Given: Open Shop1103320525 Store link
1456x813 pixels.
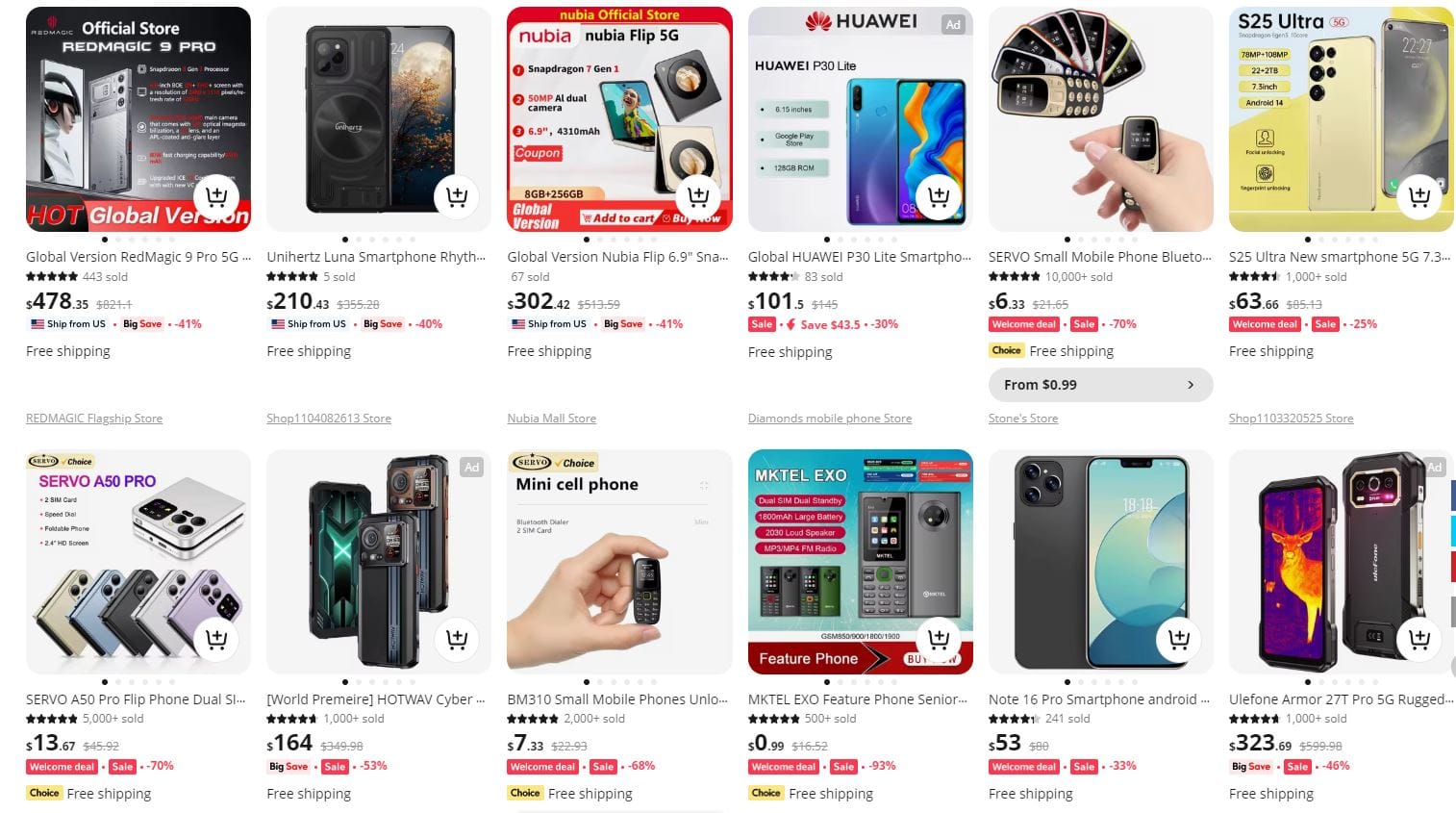Looking at the screenshot, I should click(1291, 419).
